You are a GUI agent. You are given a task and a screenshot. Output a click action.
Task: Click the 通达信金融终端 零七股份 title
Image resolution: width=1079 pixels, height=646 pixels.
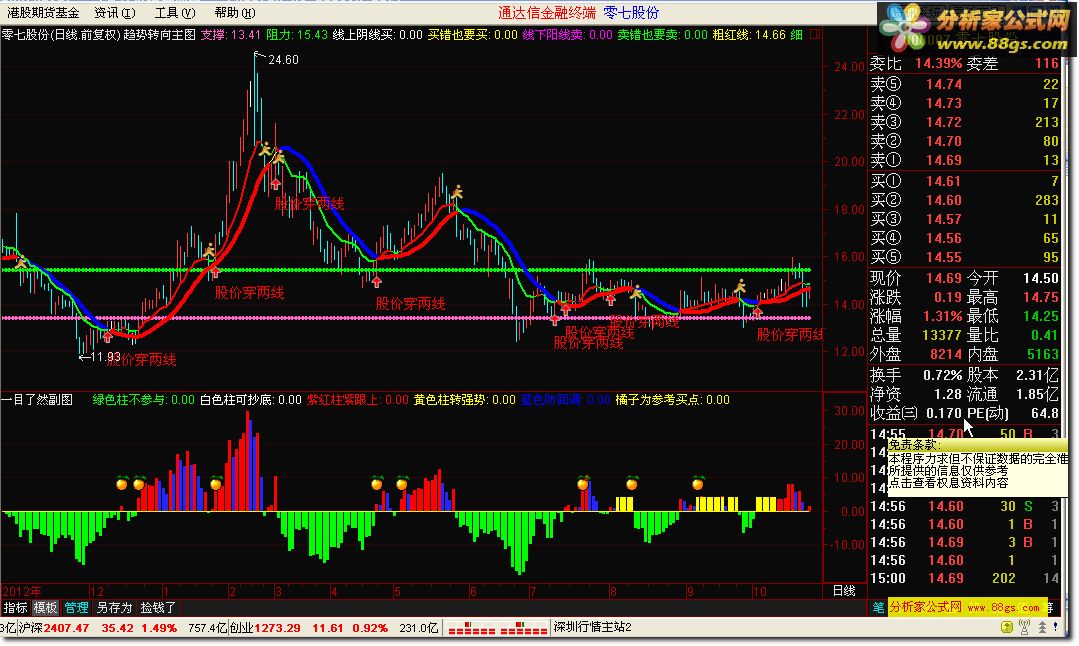pos(578,12)
